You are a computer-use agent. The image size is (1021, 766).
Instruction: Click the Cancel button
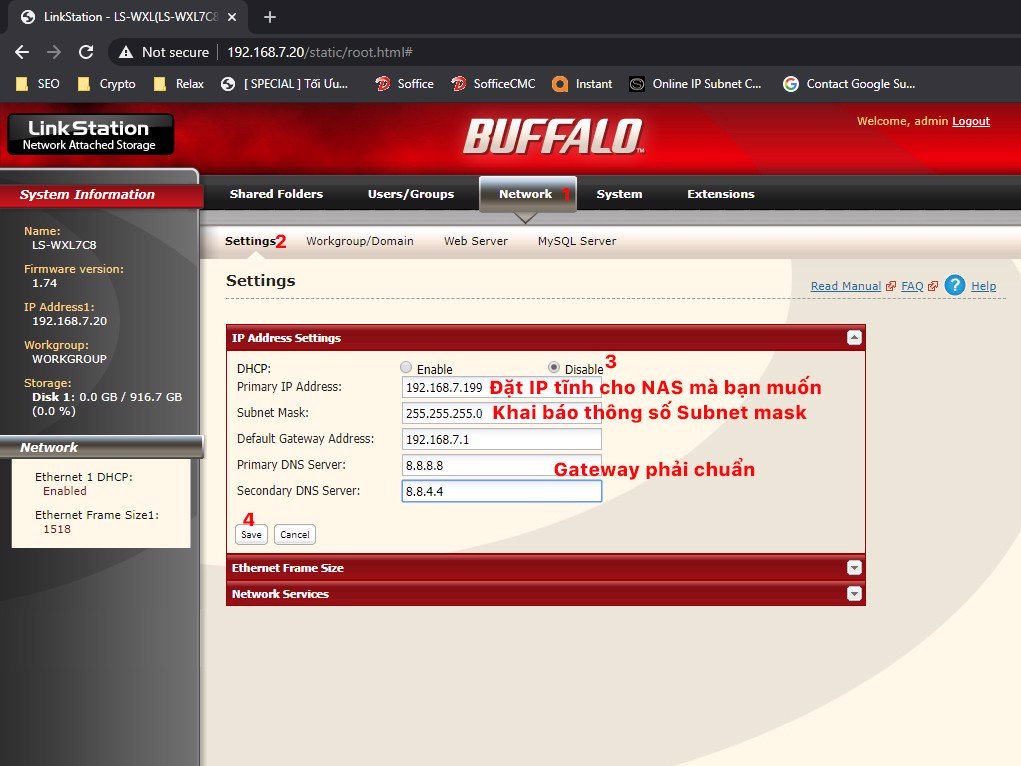click(295, 534)
